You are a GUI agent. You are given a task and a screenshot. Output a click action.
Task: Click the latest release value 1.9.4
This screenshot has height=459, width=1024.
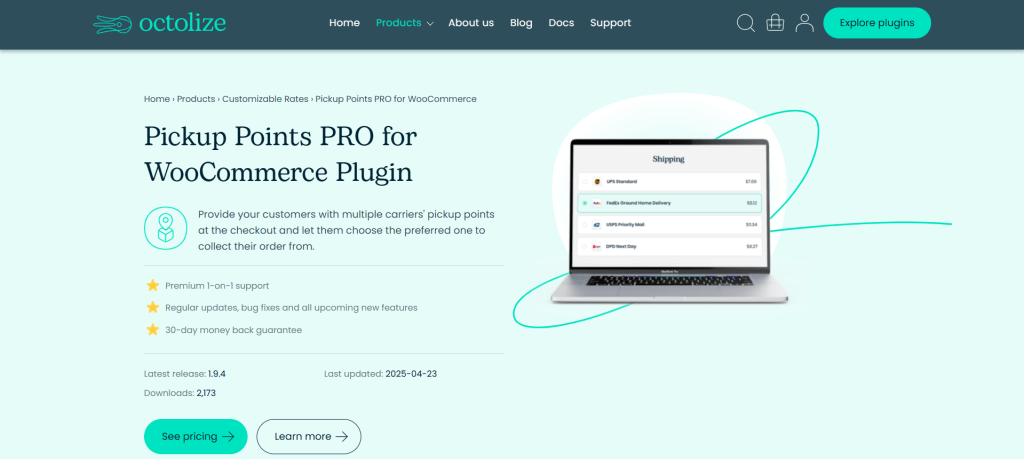217,374
